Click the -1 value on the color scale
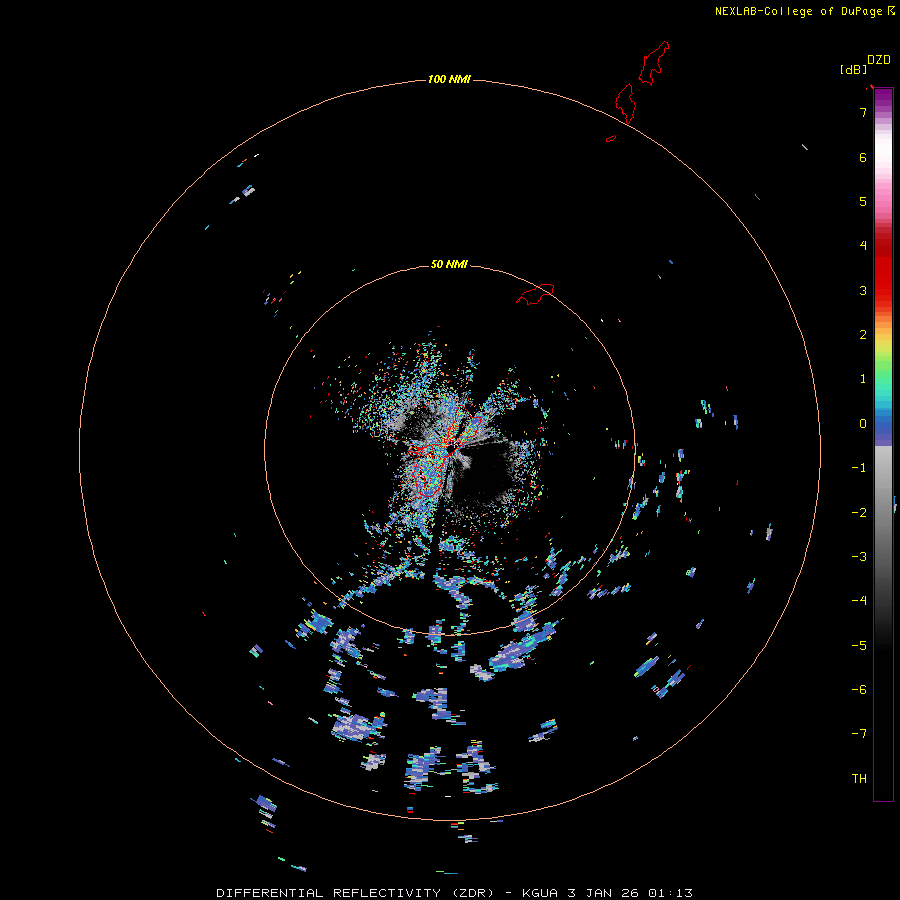This screenshot has width=900, height=900. pyautogui.click(x=859, y=468)
